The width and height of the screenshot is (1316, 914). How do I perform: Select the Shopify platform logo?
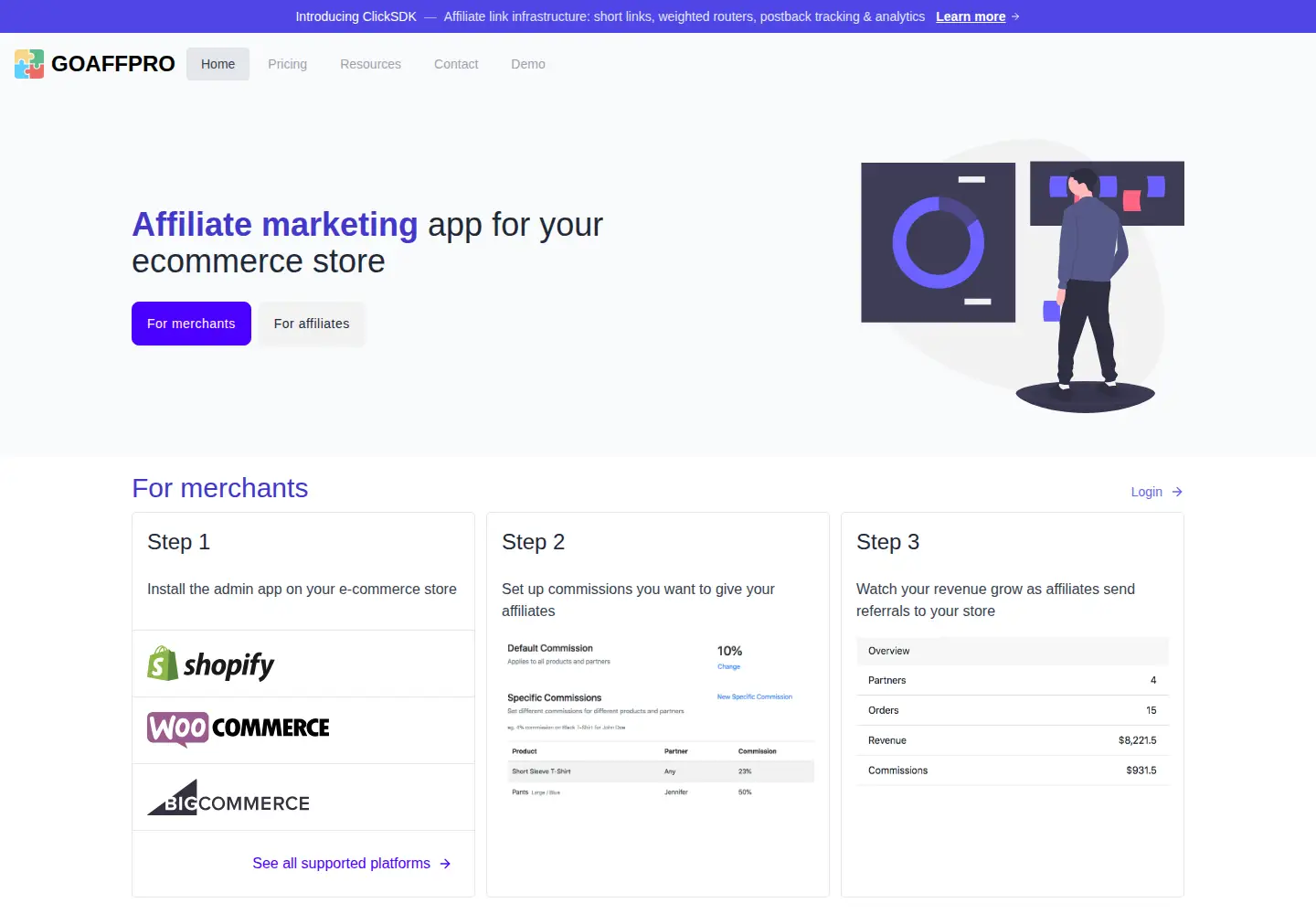point(211,664)
